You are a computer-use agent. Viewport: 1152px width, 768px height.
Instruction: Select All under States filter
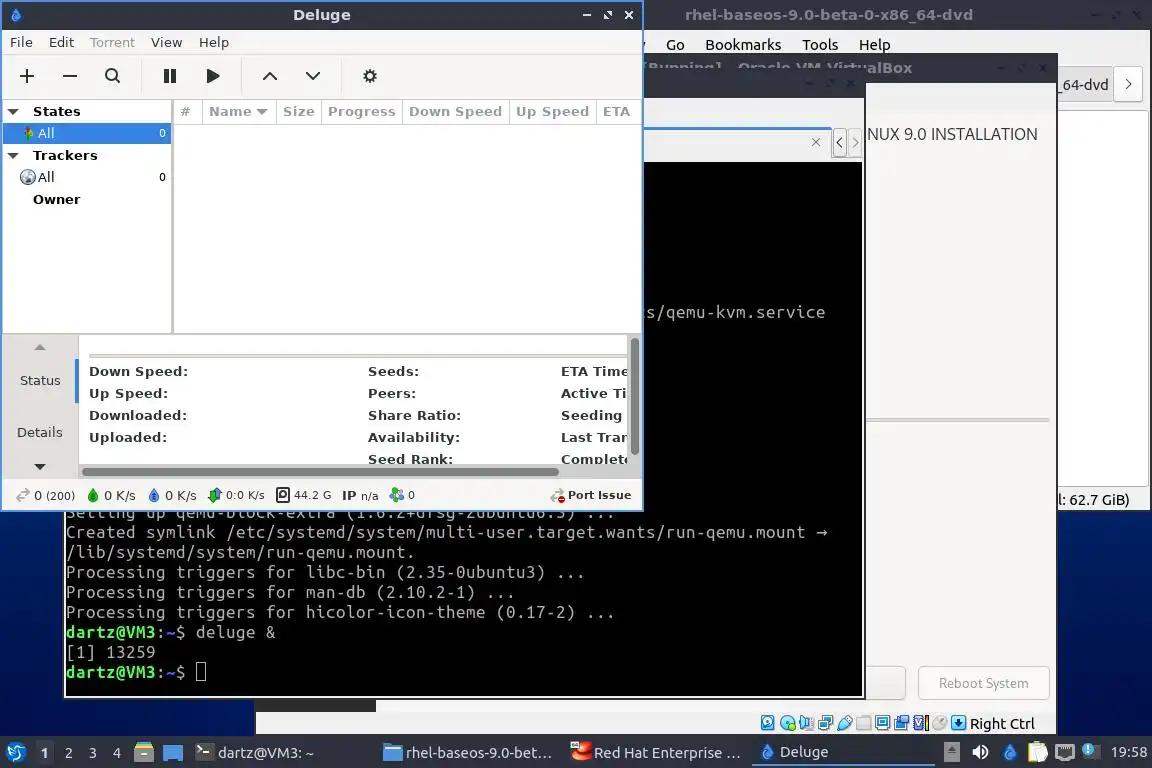[87, 133]
